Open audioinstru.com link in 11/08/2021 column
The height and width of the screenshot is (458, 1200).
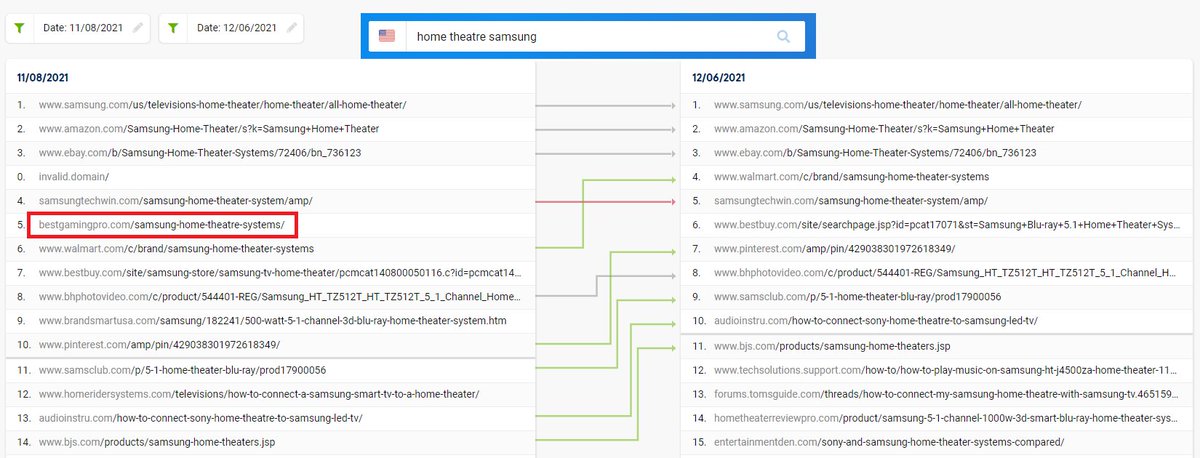click(201, 417)
